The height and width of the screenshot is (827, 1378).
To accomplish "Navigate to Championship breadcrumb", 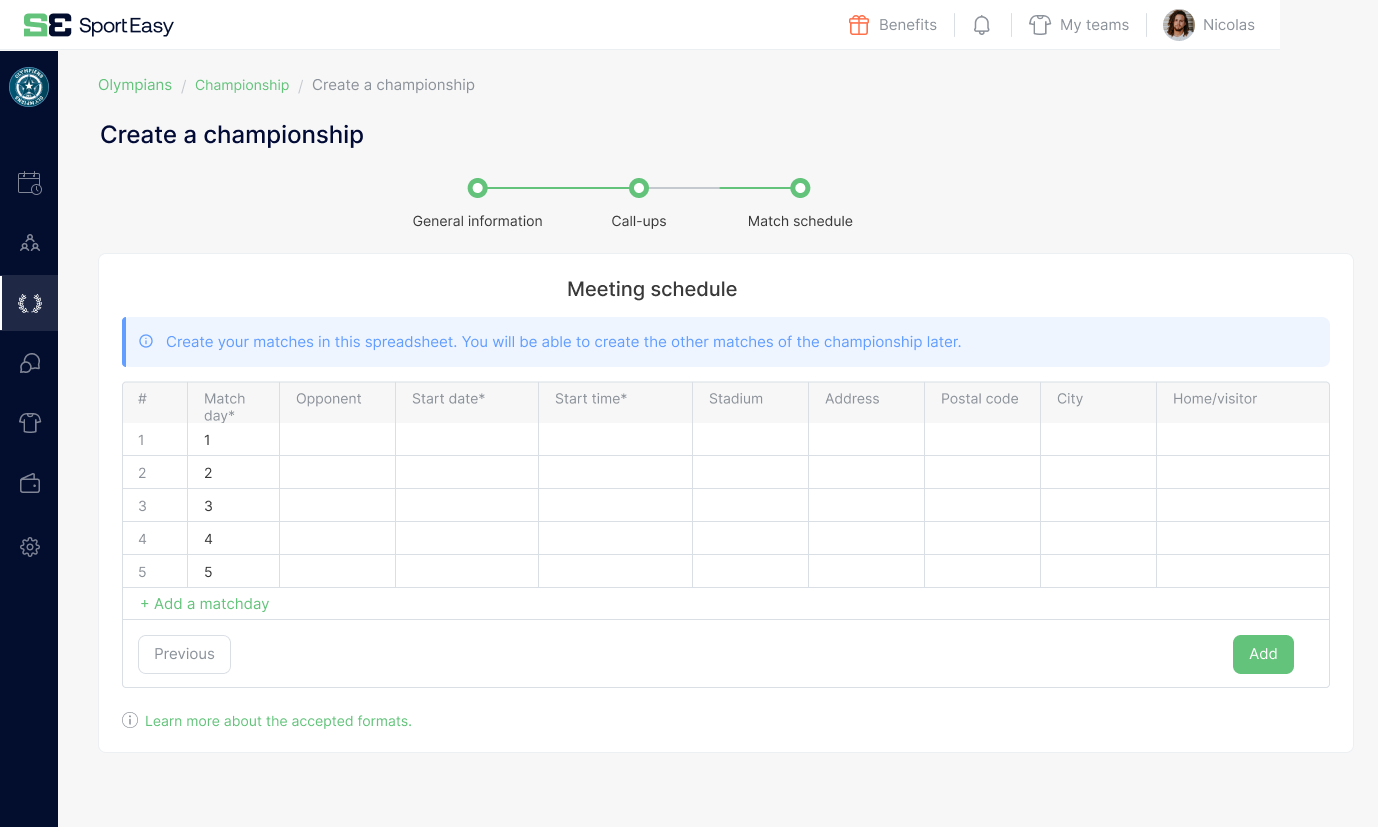I will [x=242, y=85].
